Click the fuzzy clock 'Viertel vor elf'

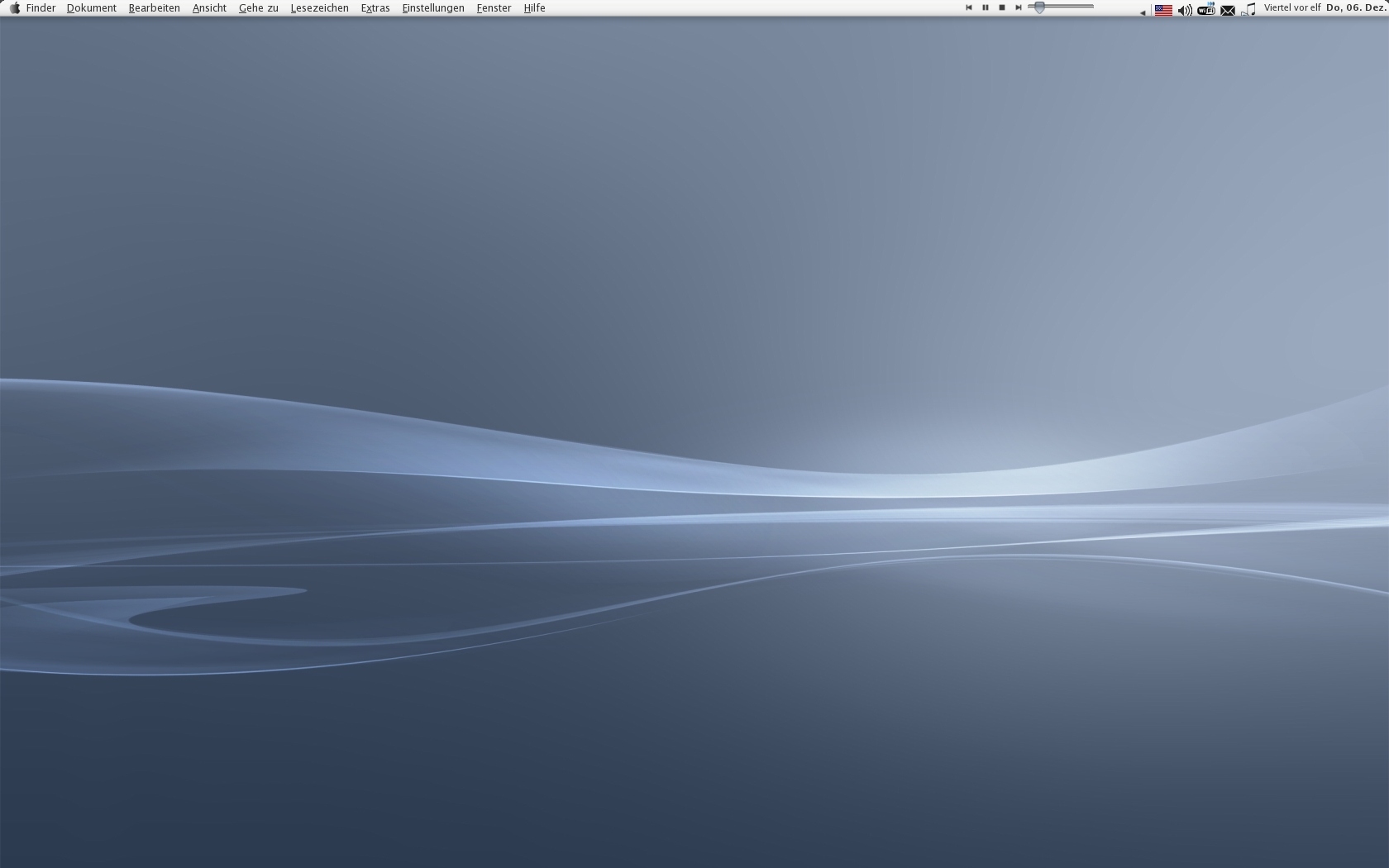point(1292,7)
